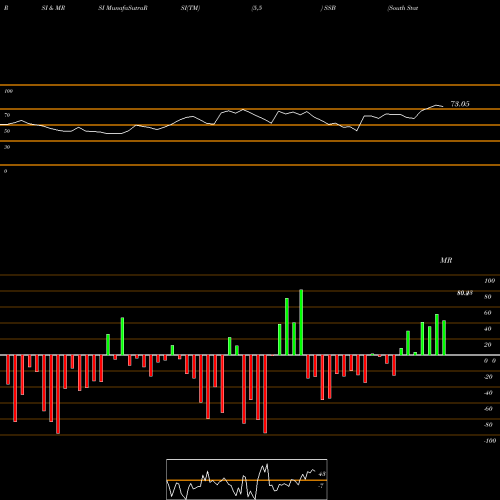Click the 'SI & MR' header label
This screenshot has height=500, width=500.
53,8
